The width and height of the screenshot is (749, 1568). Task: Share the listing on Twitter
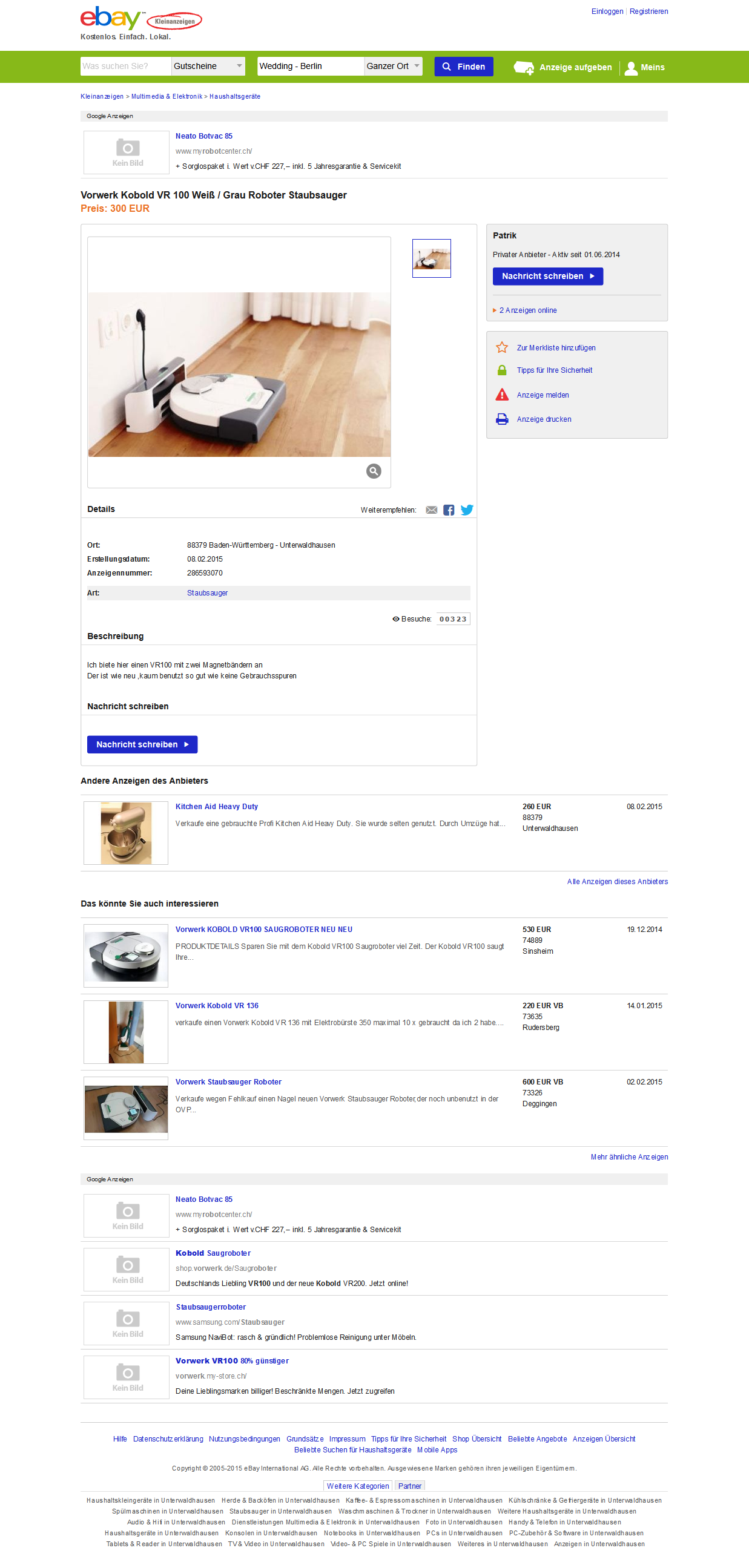point(467,510)
